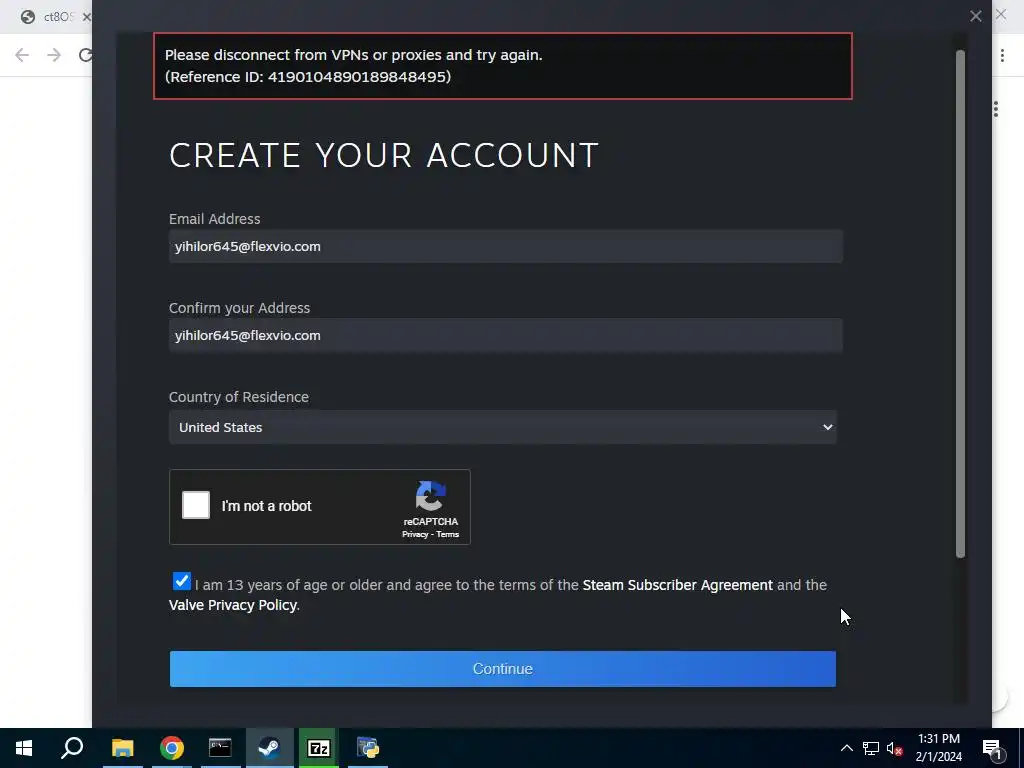Open the notification center icon
Viewport: 1024px width, 768px height.
[x=993, y=748]
